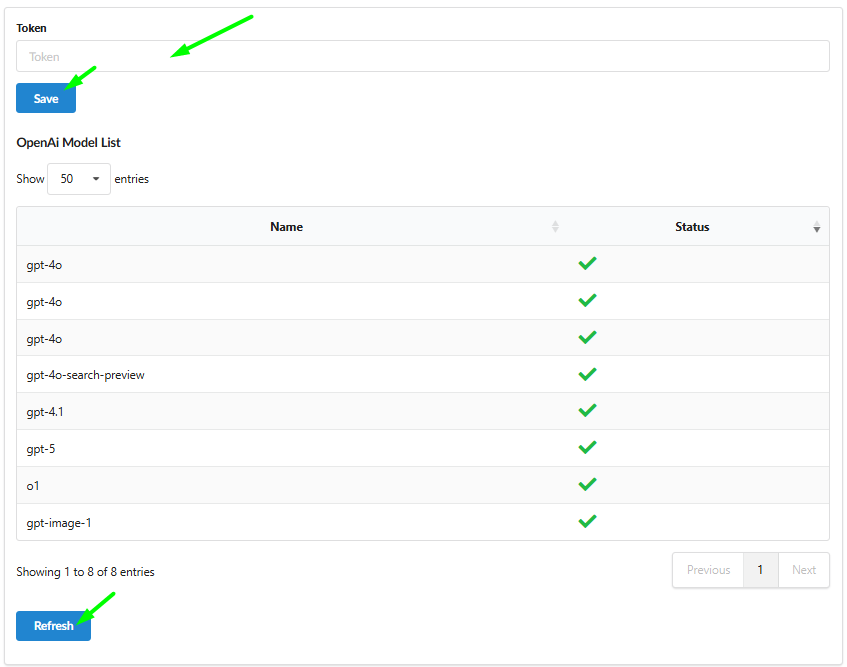Select the o1 model name

click(x=32, y=486)
